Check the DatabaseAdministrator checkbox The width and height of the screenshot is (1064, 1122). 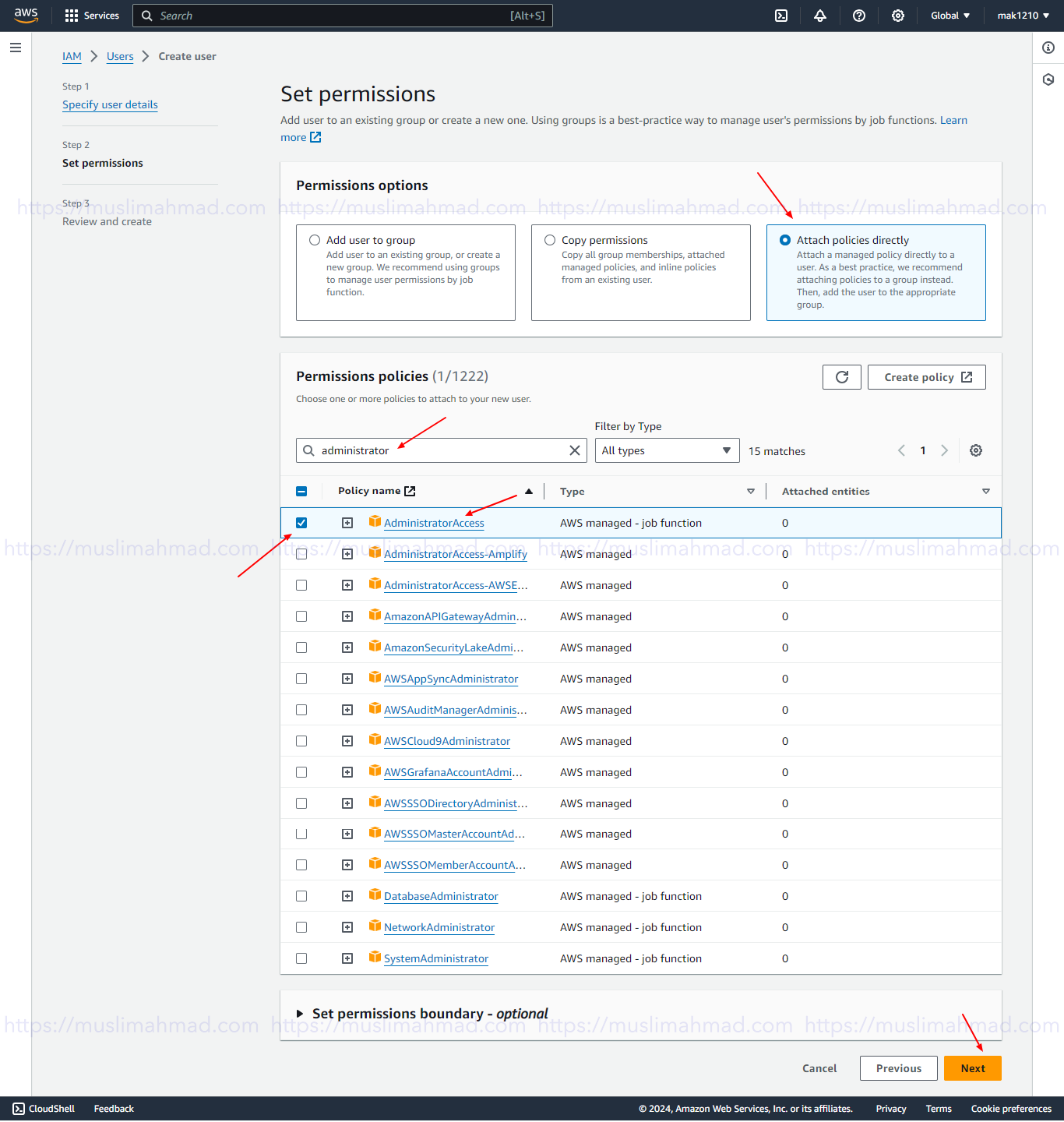pyautogui.click(x=301, y=897)
